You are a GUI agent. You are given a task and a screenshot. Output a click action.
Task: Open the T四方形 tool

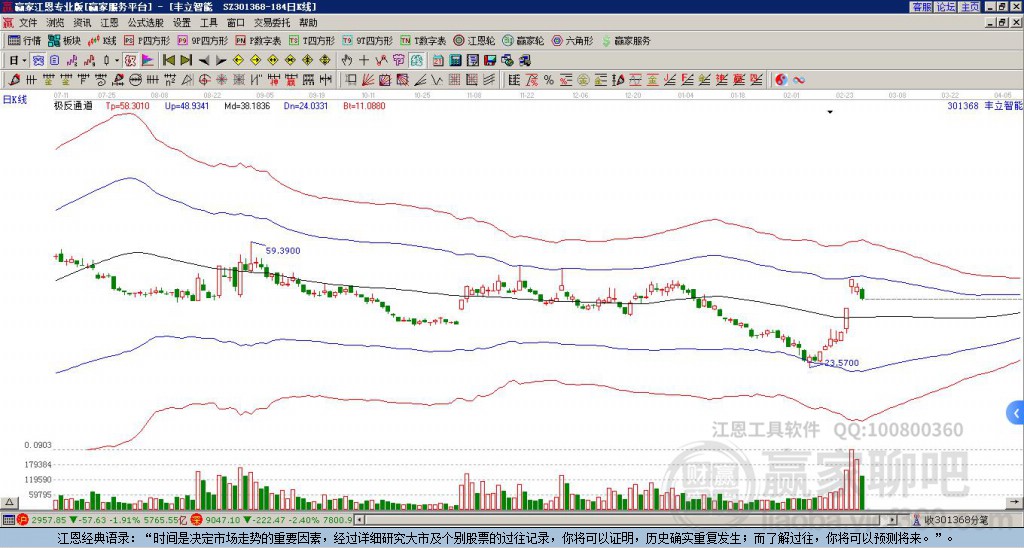point(312,40)
